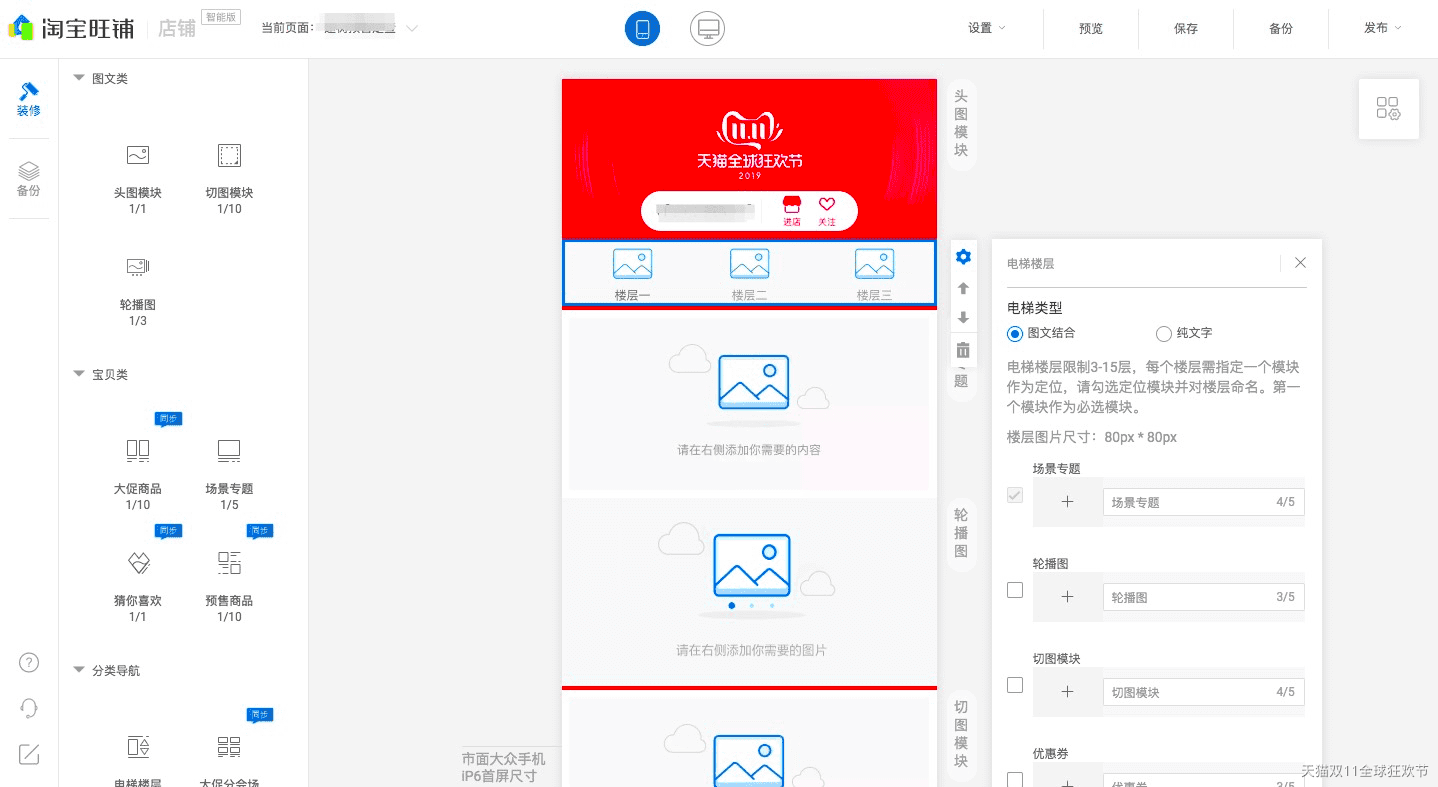Click 预览 preview button
1438x787 pixels.
[1091, 29]
